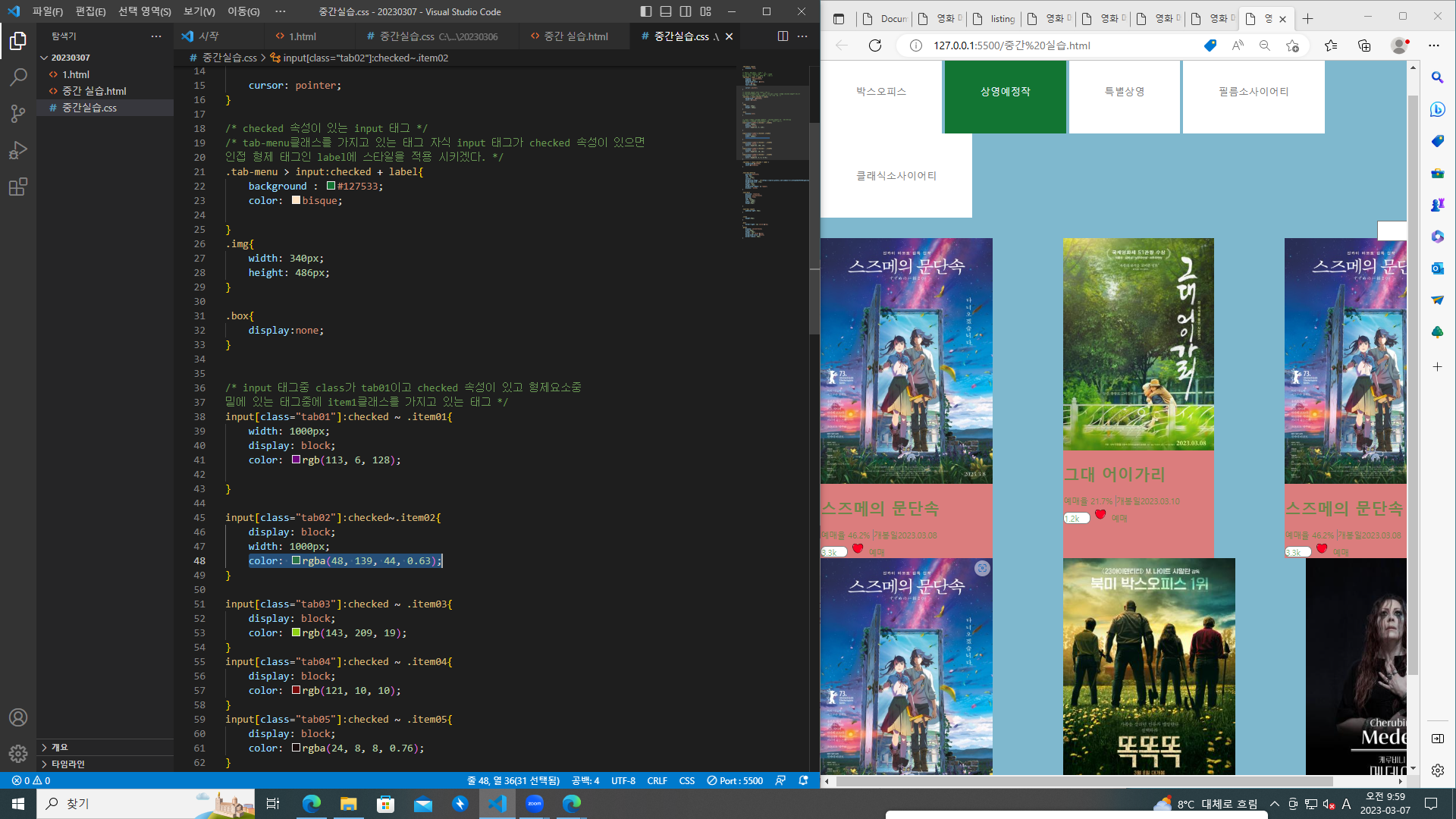
Task: Click the zoom magnifier in address bar
Action: [1265, 45]
